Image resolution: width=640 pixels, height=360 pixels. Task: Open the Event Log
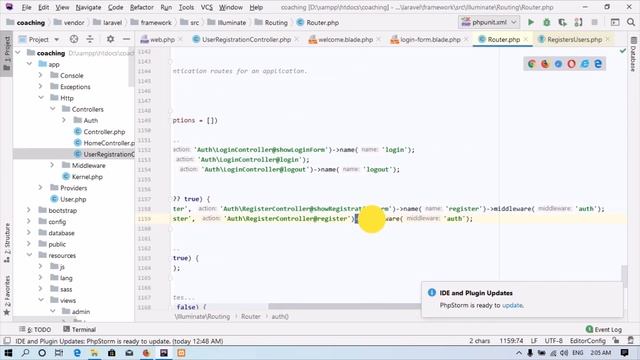(x=604, y=329)
